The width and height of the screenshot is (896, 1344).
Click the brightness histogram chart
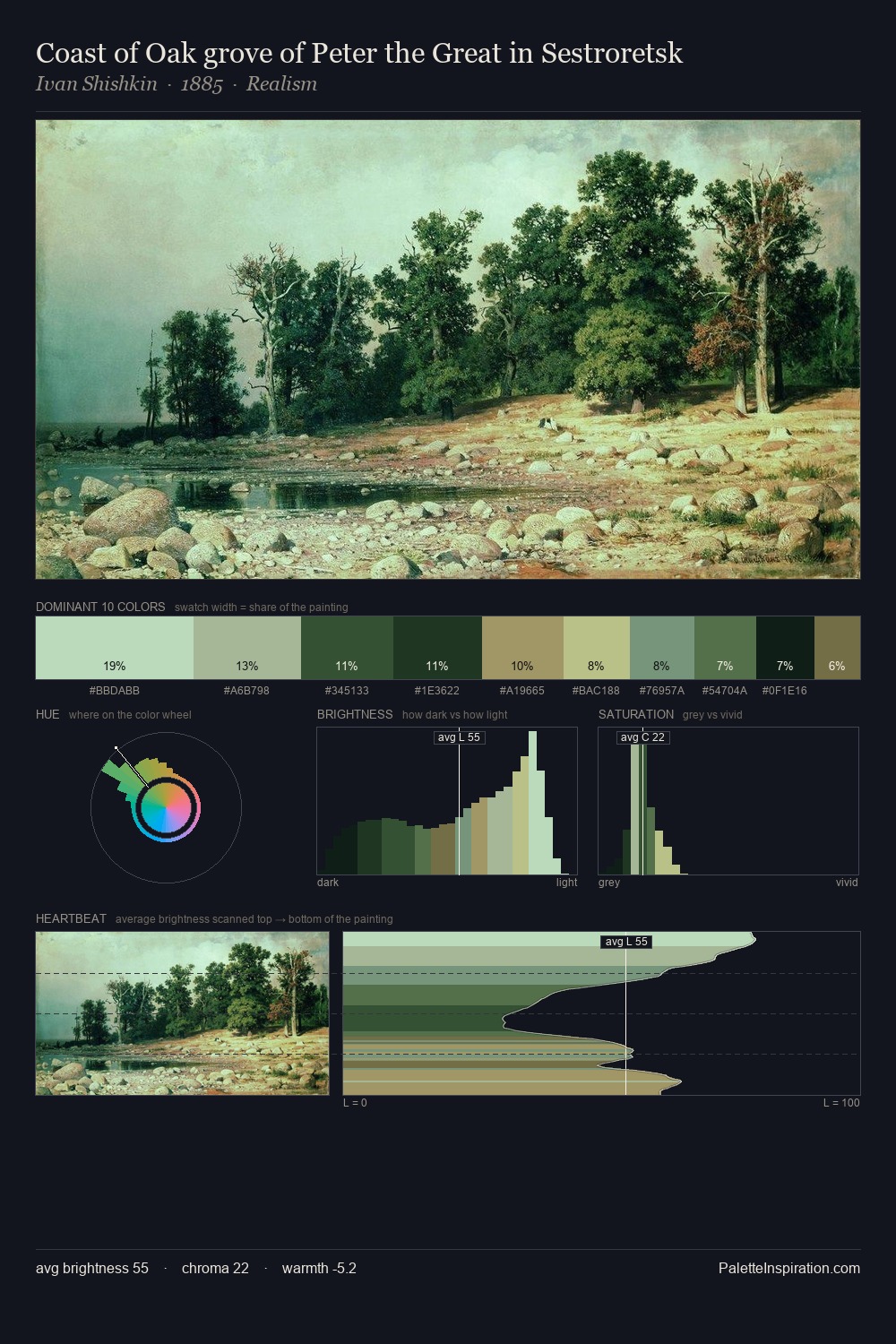447,801
